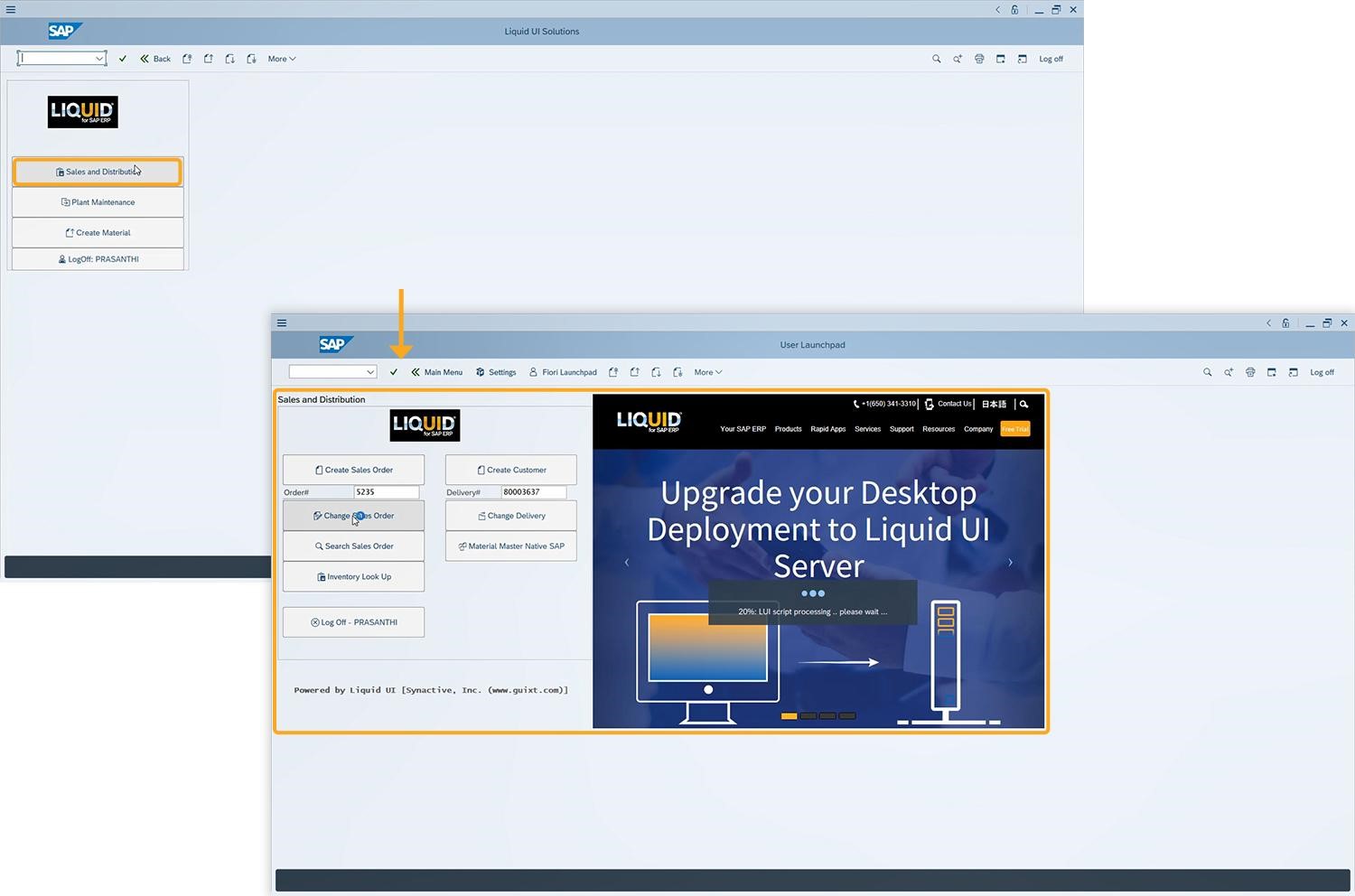The image size is (1355, 896).
Task: Click Inventory Look Up button
Action: pyautogui.click(x=353, y=576)
